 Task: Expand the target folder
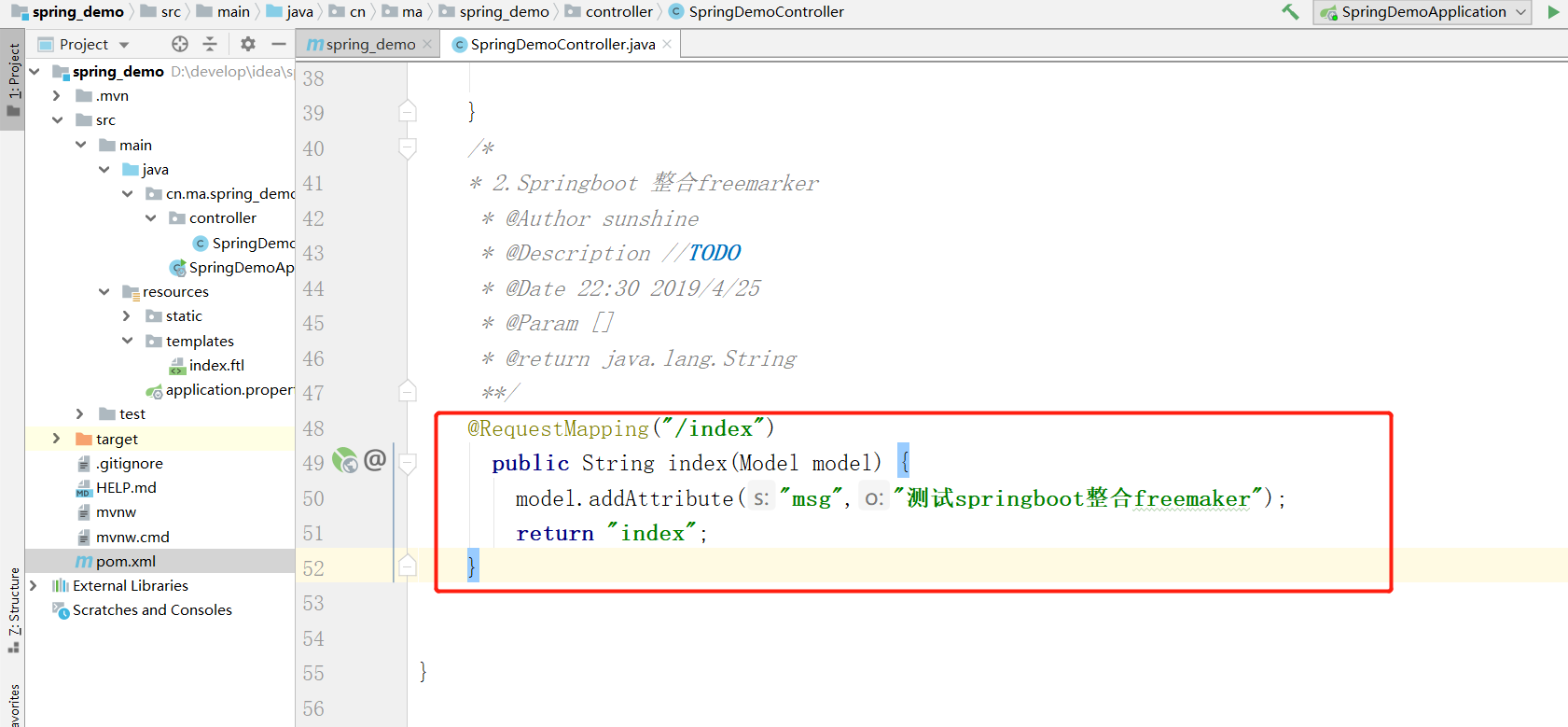point(57,439)
